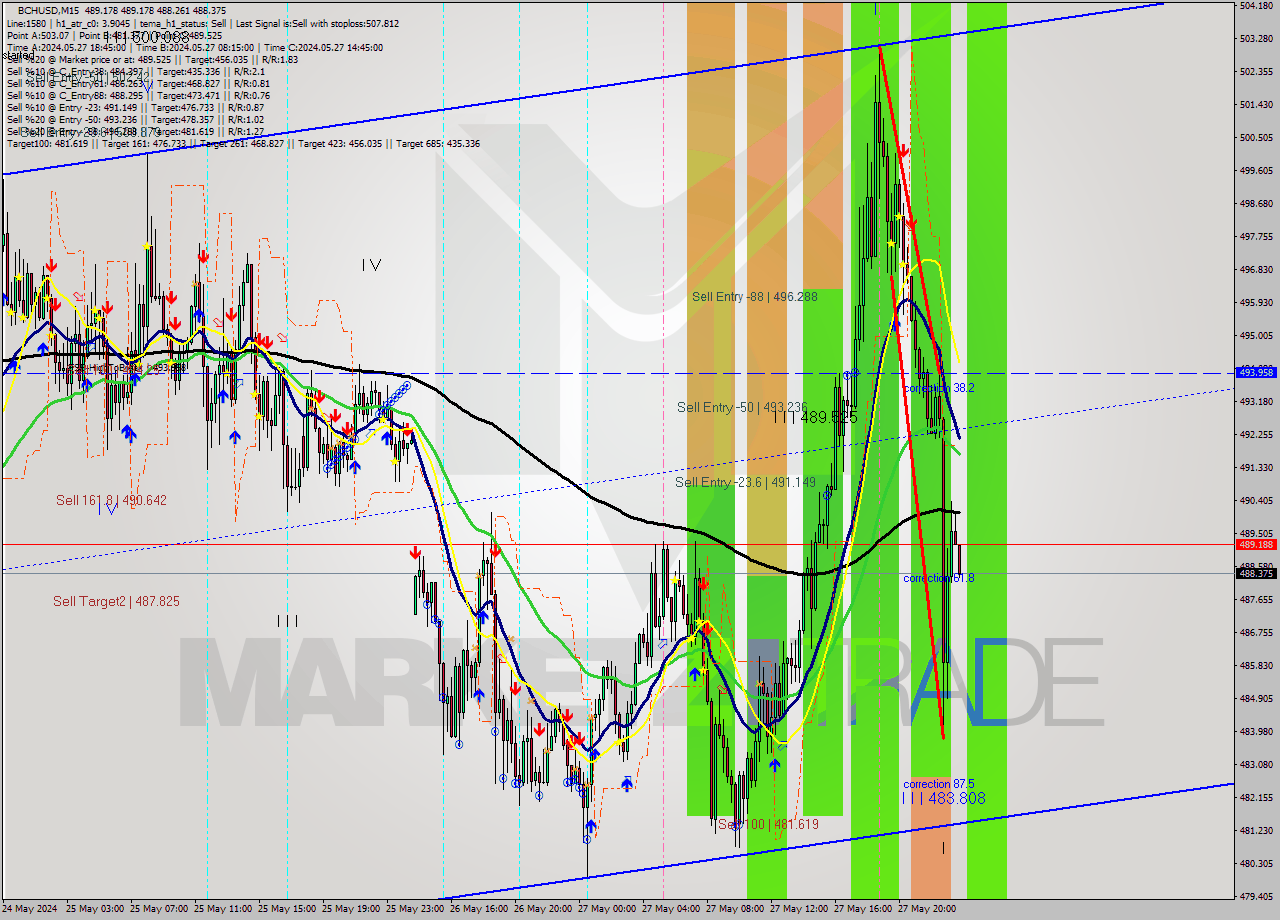This screenshot has height=920, width=1280.
Task: Click the '27 May 08:00' time label
Action: pos(735,909)
